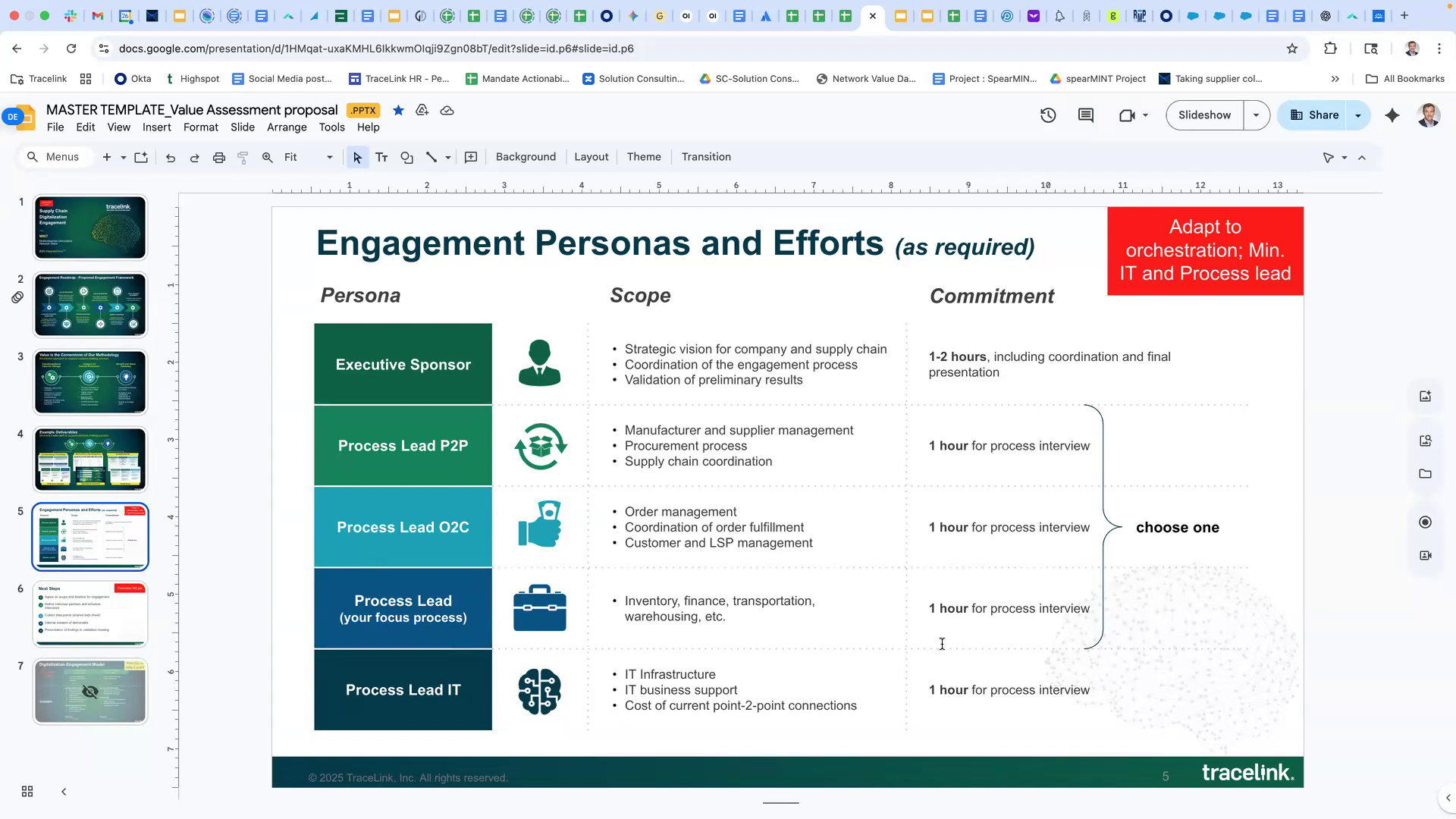Select slide 4 thumbnail in filmstrip
The image size is (1456, 819).
point(90,459)
